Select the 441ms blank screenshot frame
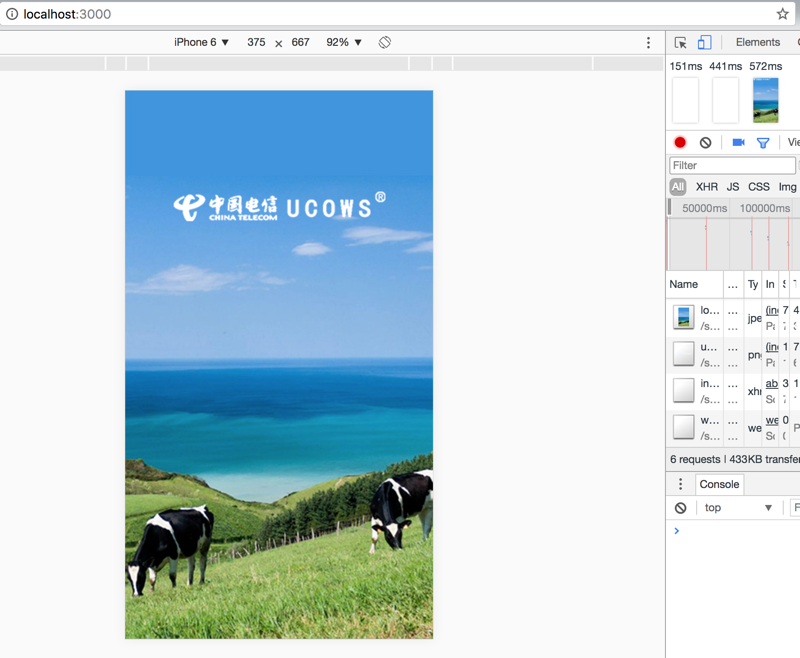Image resolution: width=800 pixels, height=658 pixels. [725, 100]
